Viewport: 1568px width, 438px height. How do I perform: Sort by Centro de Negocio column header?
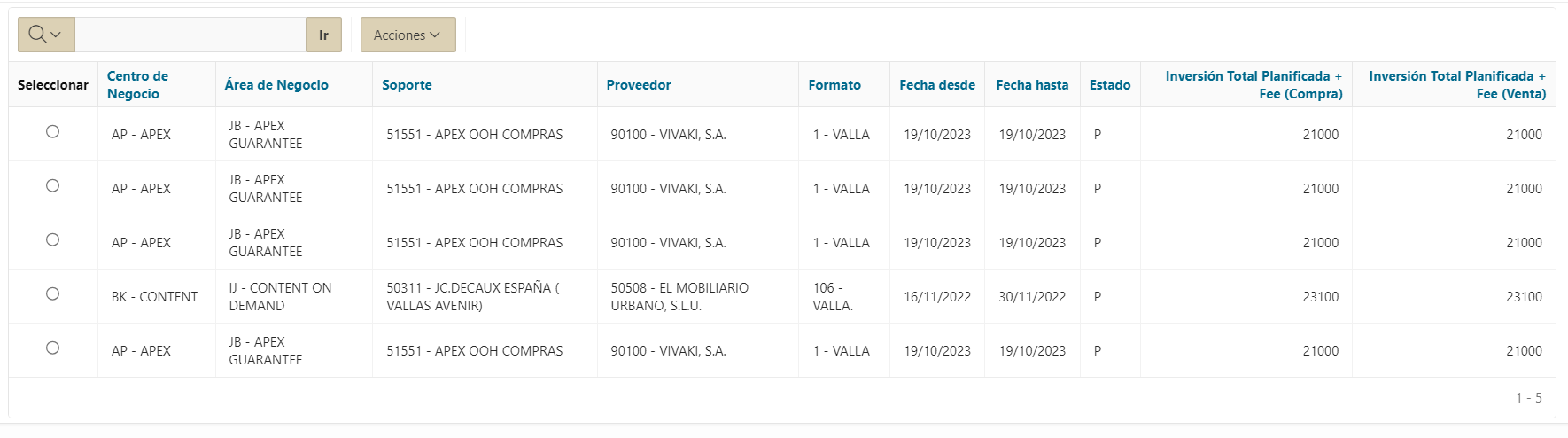pos(137,85)
